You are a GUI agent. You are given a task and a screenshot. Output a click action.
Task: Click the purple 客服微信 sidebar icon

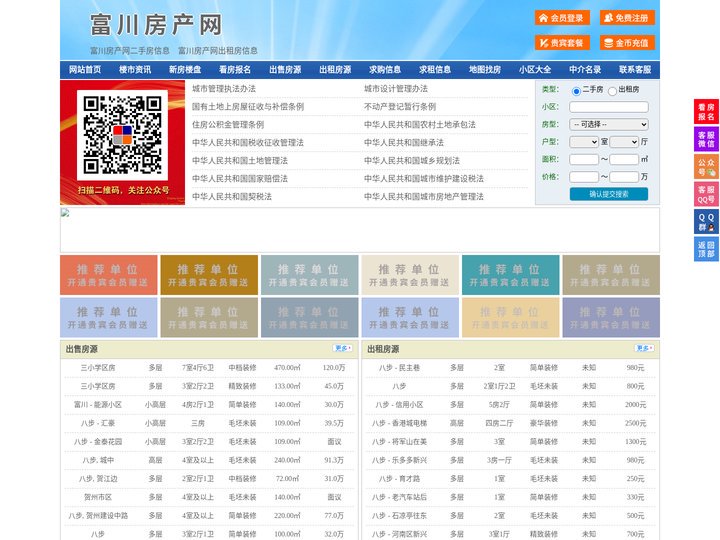[x=706, y=139]
